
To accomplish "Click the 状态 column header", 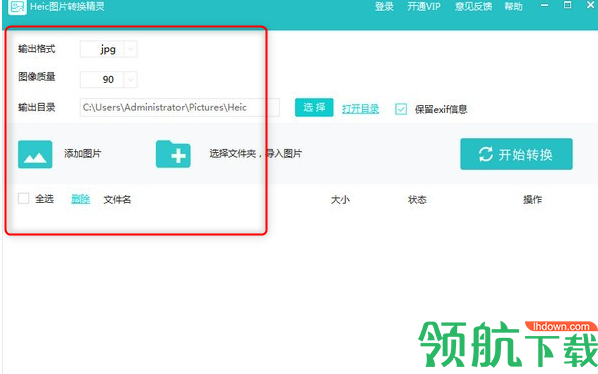I will pos(417,199).
